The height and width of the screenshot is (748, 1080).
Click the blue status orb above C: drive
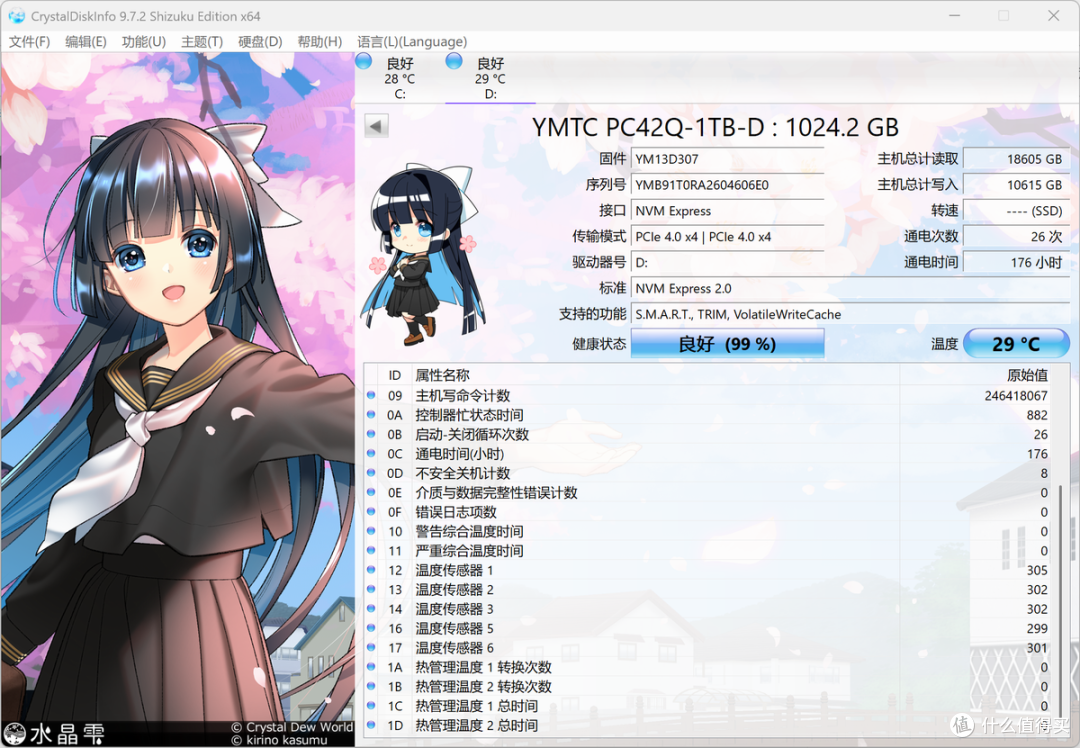point(364,62)
